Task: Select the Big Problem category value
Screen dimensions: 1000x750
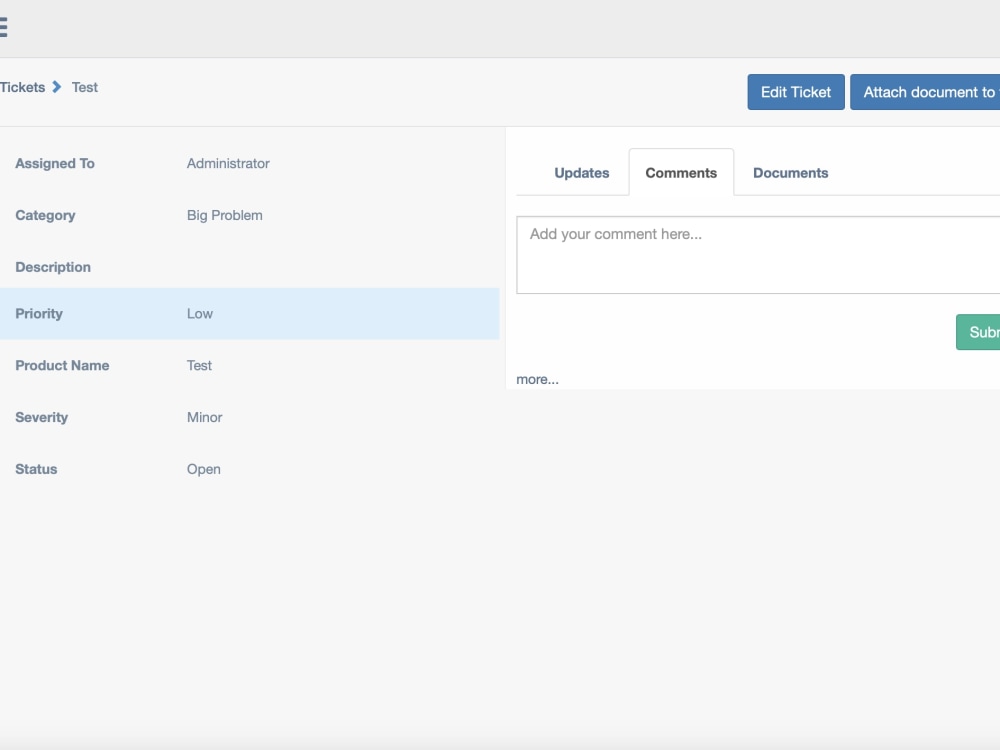Action: pyautogui.click(x=224, y=215)
